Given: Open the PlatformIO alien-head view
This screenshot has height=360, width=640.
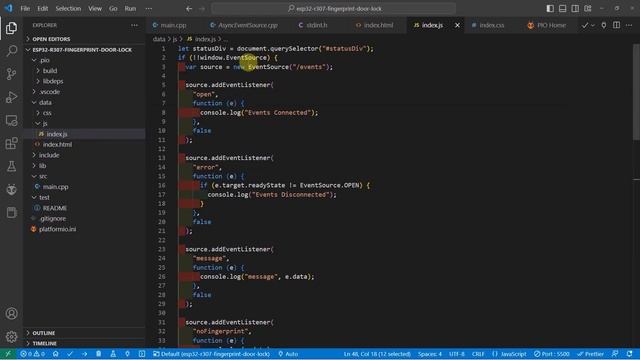Looking at the screenshot, I should point(11,189).
